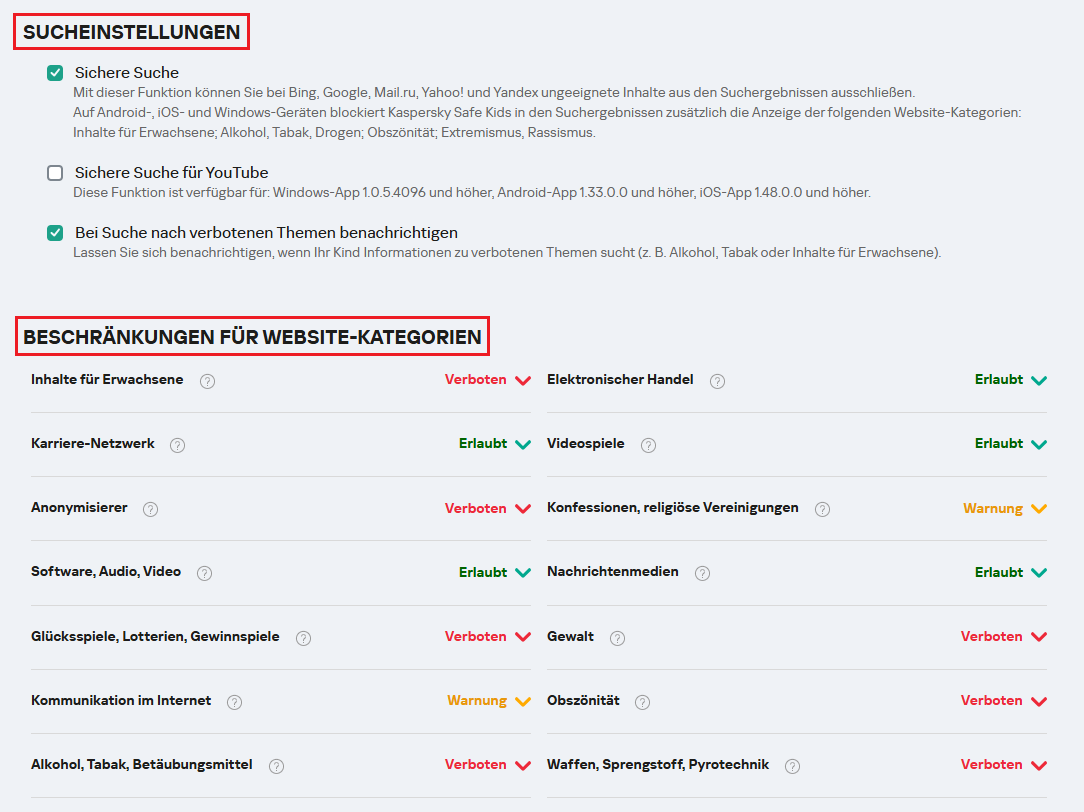Open Verboten dropdown for Inhalte für Erwachsene
The width and height of the screenshot is (1084, 812).
tap(487, 380)
